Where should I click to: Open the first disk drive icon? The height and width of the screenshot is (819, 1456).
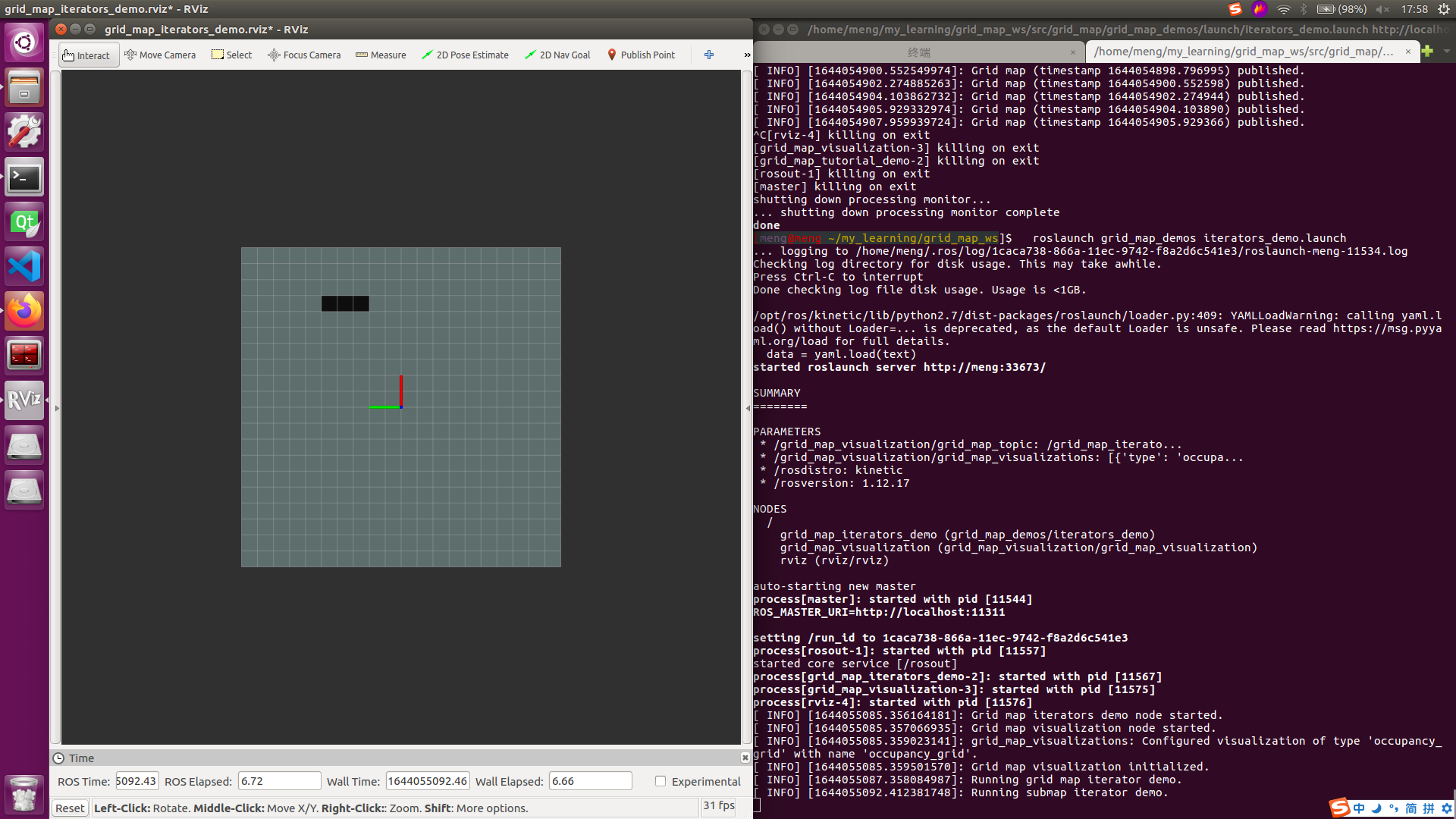24,445
